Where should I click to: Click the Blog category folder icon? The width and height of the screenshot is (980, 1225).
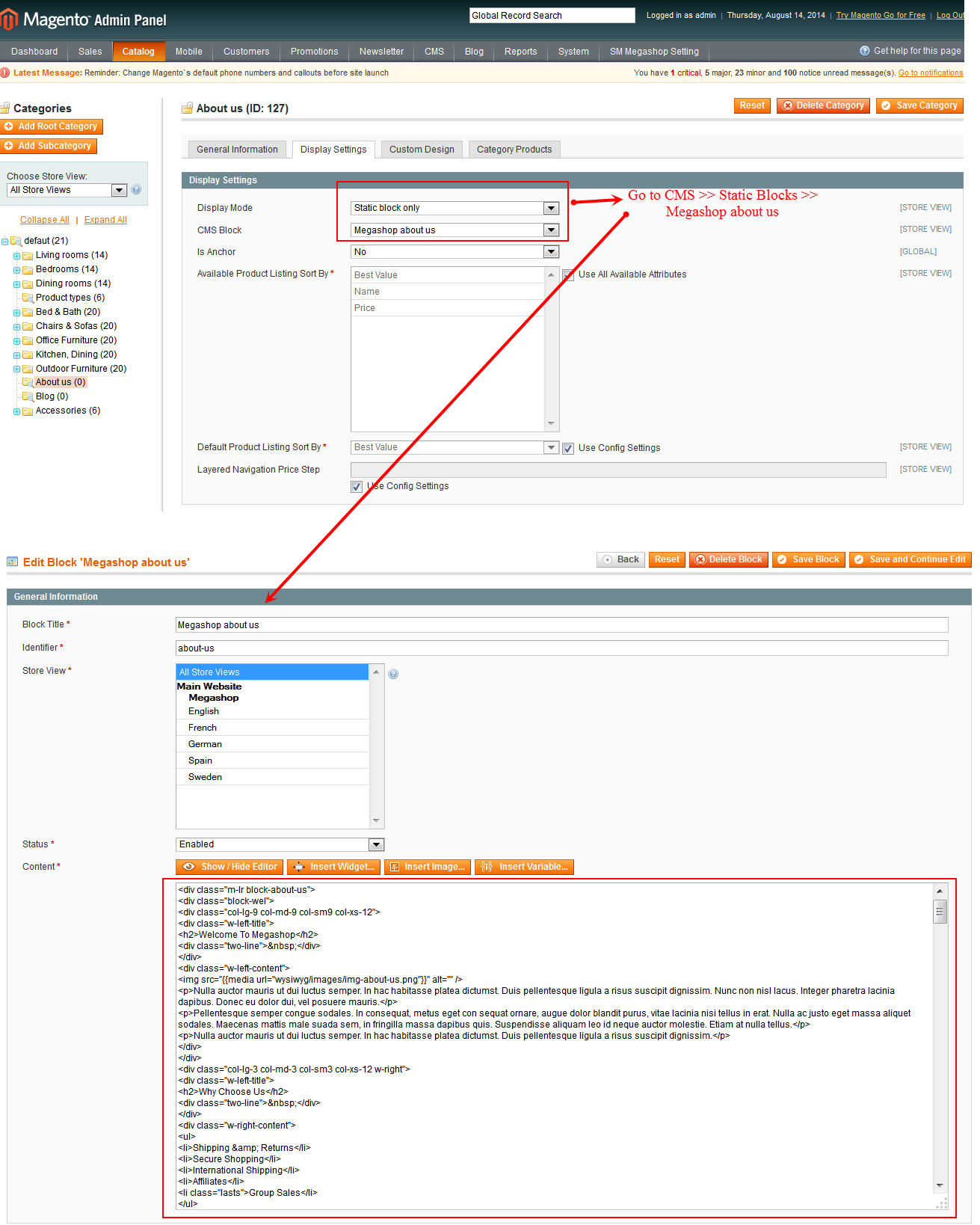click(x=28, y=396)
